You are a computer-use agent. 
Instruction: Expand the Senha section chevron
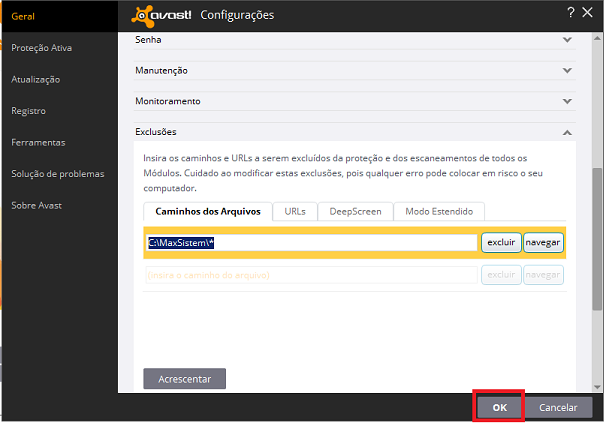[x=567, y=39]
